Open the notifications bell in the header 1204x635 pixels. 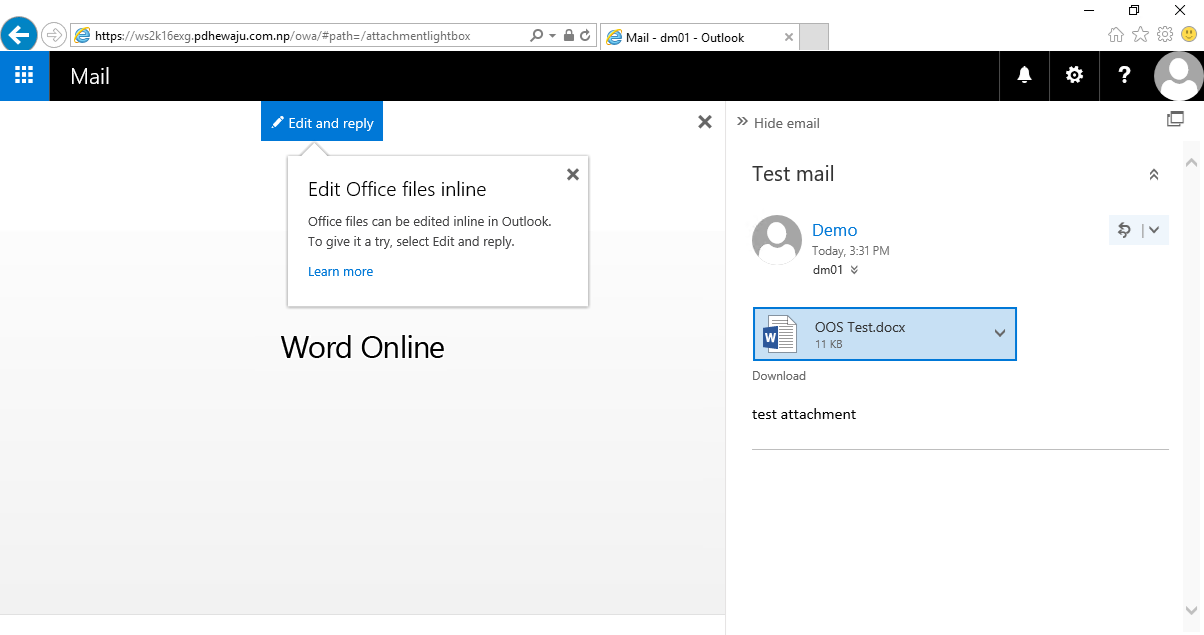point(1024,76)
